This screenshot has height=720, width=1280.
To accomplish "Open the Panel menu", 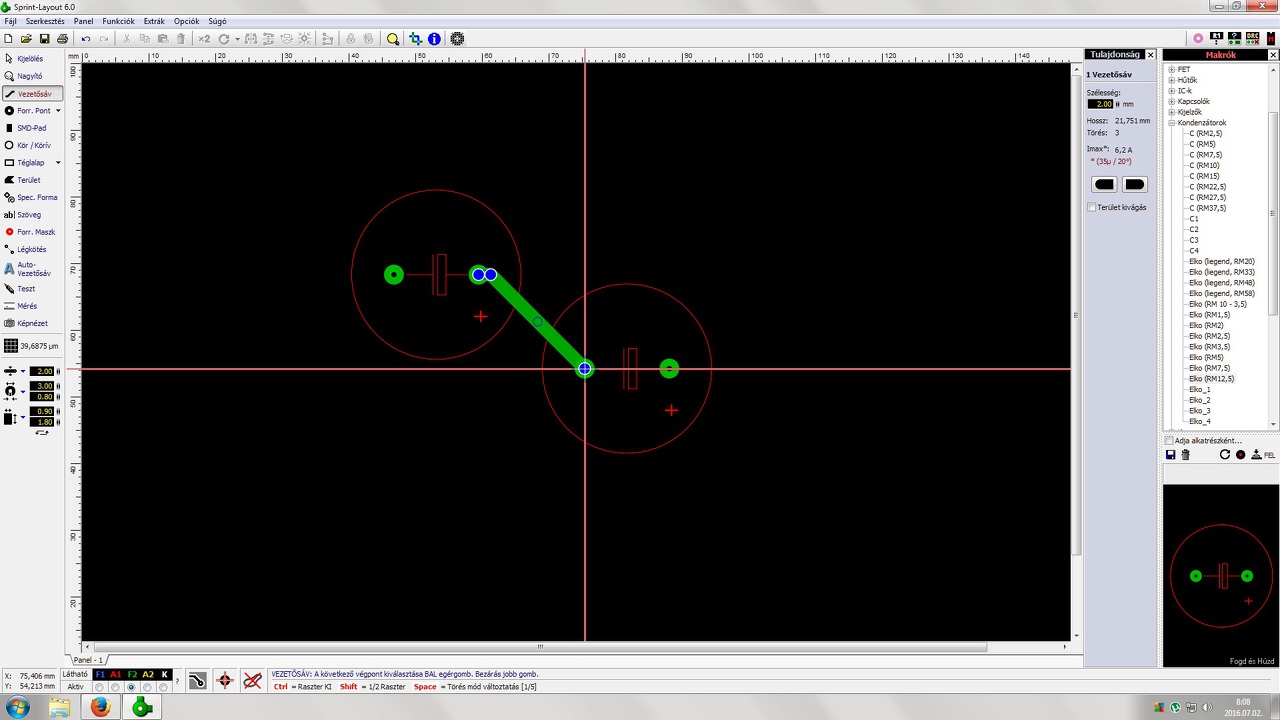I will (x=83, y=21).
